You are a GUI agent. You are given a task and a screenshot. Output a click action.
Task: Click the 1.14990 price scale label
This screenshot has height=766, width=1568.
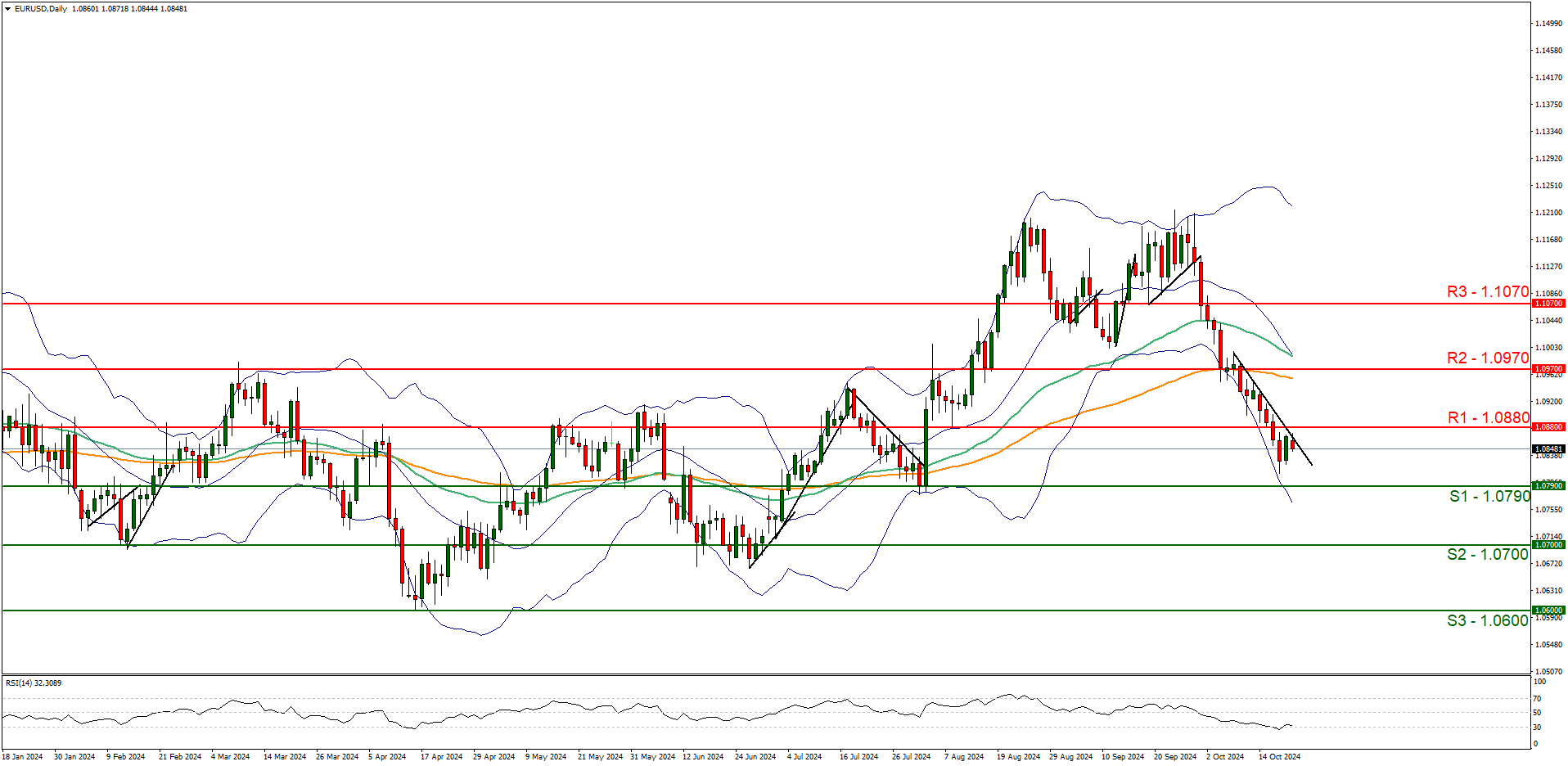(1548, 24)
